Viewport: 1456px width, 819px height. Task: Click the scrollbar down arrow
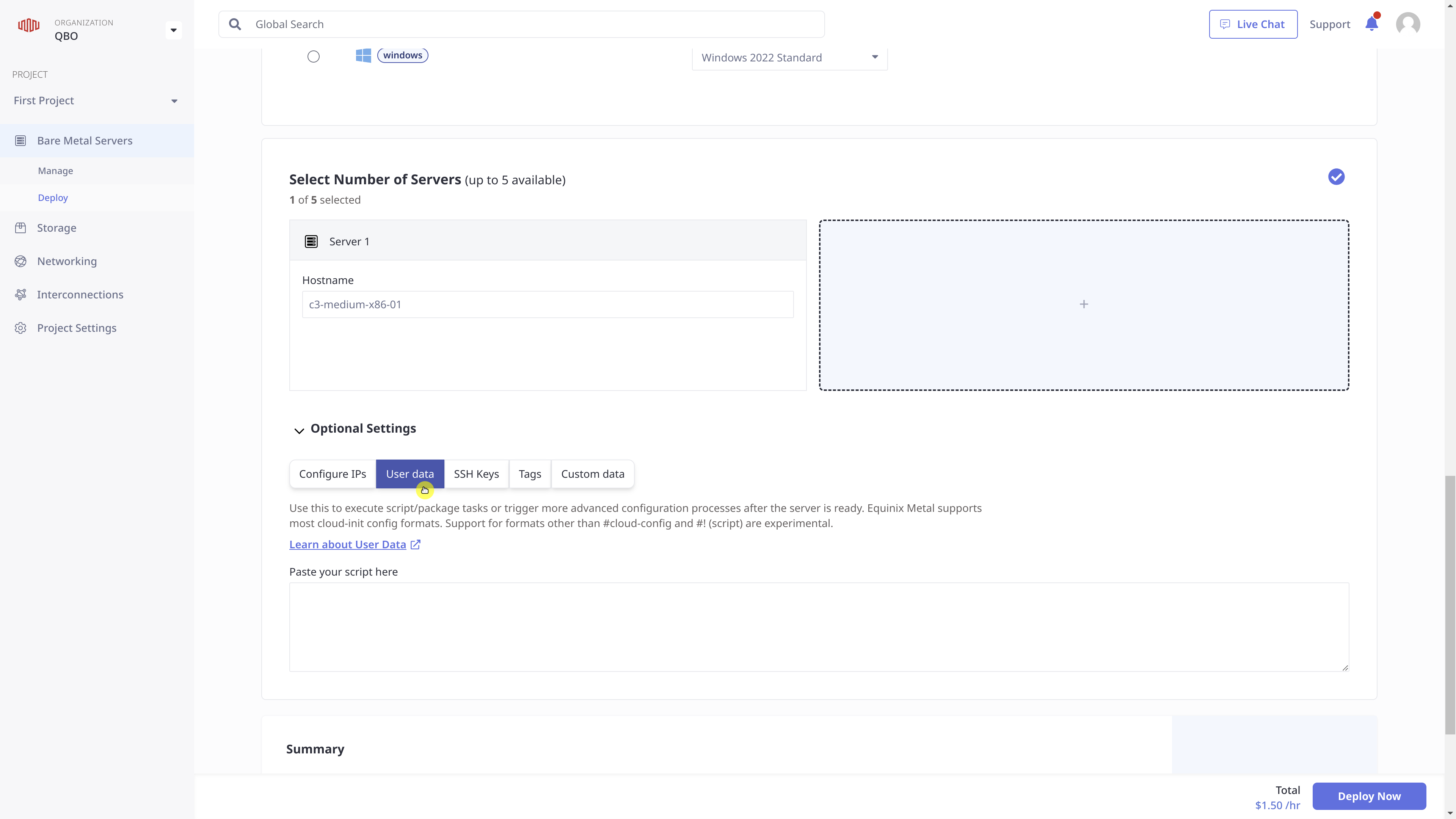pyautogui.click(x=1450, y=813)
